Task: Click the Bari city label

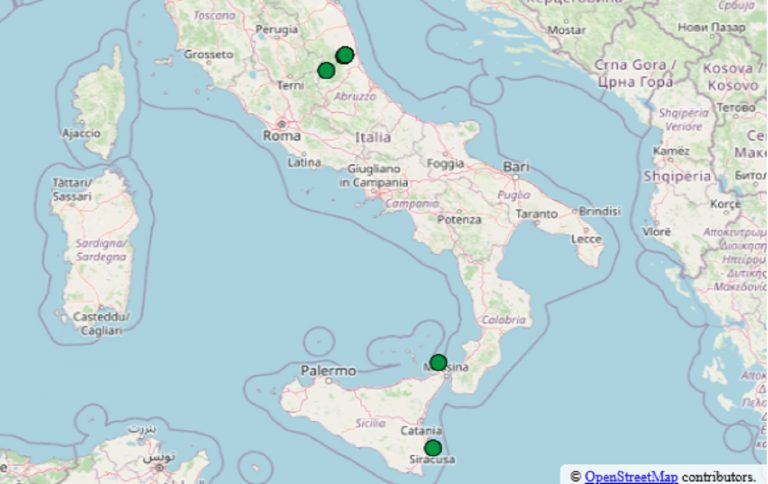Action: tap(516, 165)
